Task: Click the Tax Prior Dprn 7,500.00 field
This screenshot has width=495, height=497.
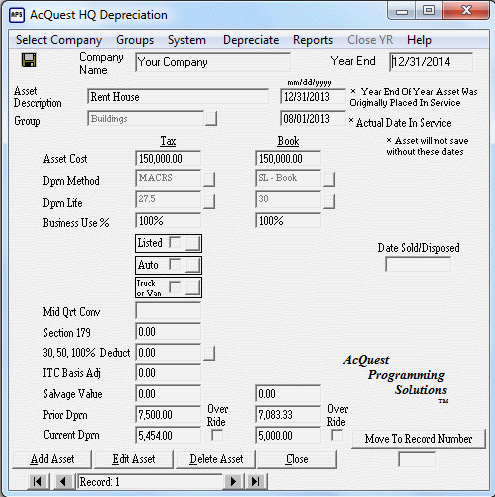Action: [x=168, y=415]
